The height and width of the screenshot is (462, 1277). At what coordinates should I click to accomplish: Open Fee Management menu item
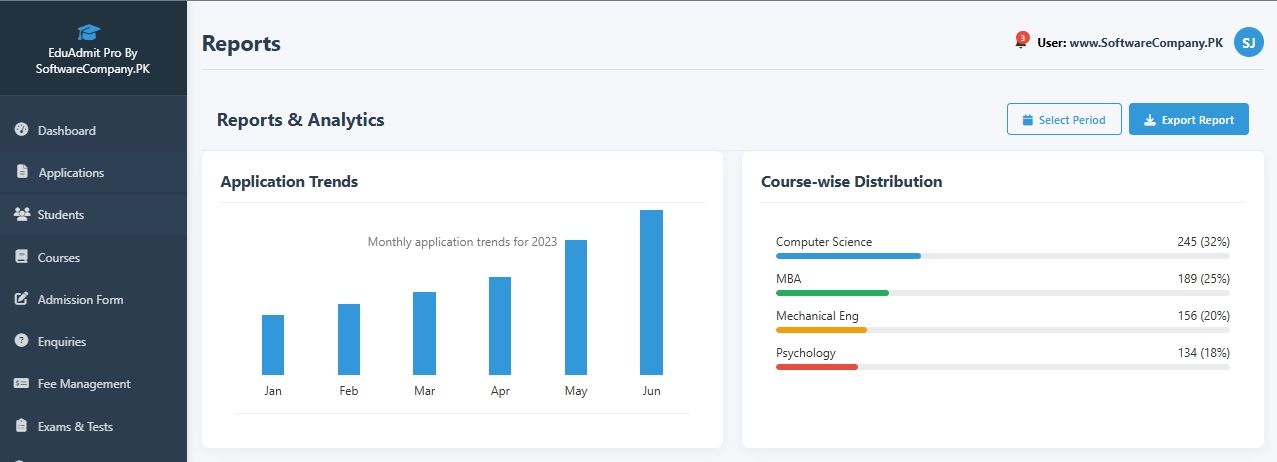pos(93,383)
